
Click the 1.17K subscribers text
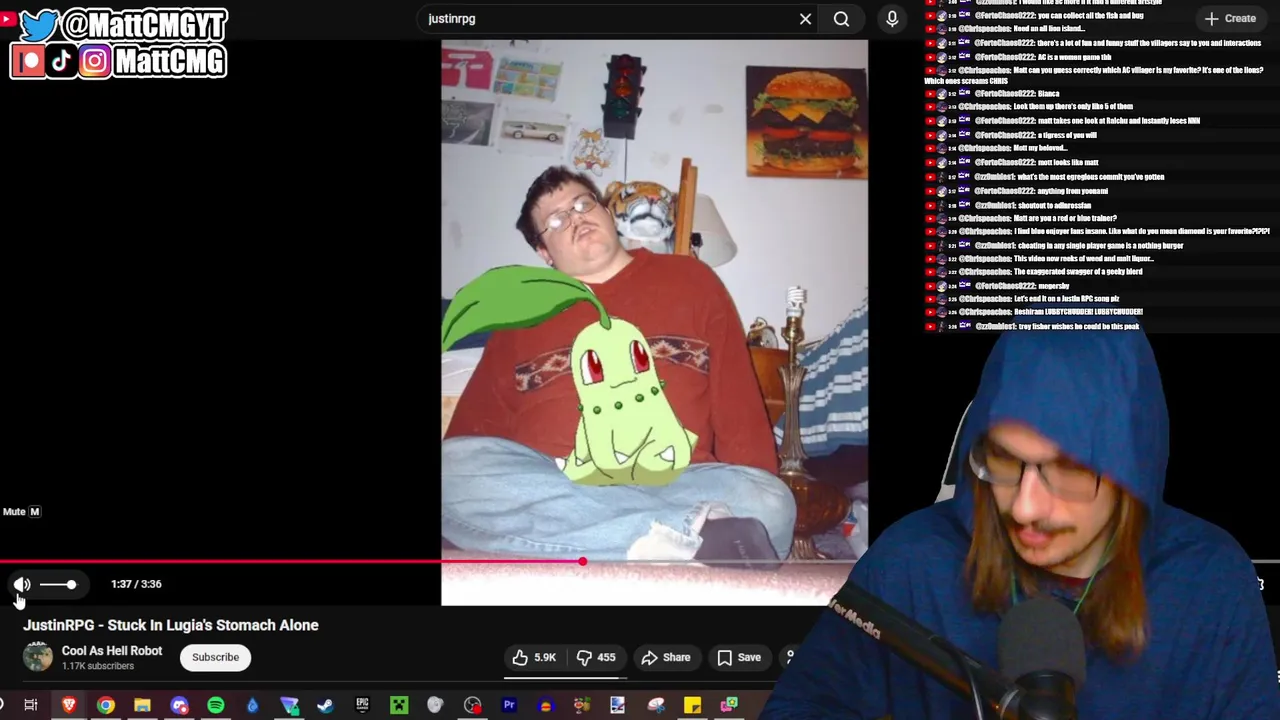97,666
